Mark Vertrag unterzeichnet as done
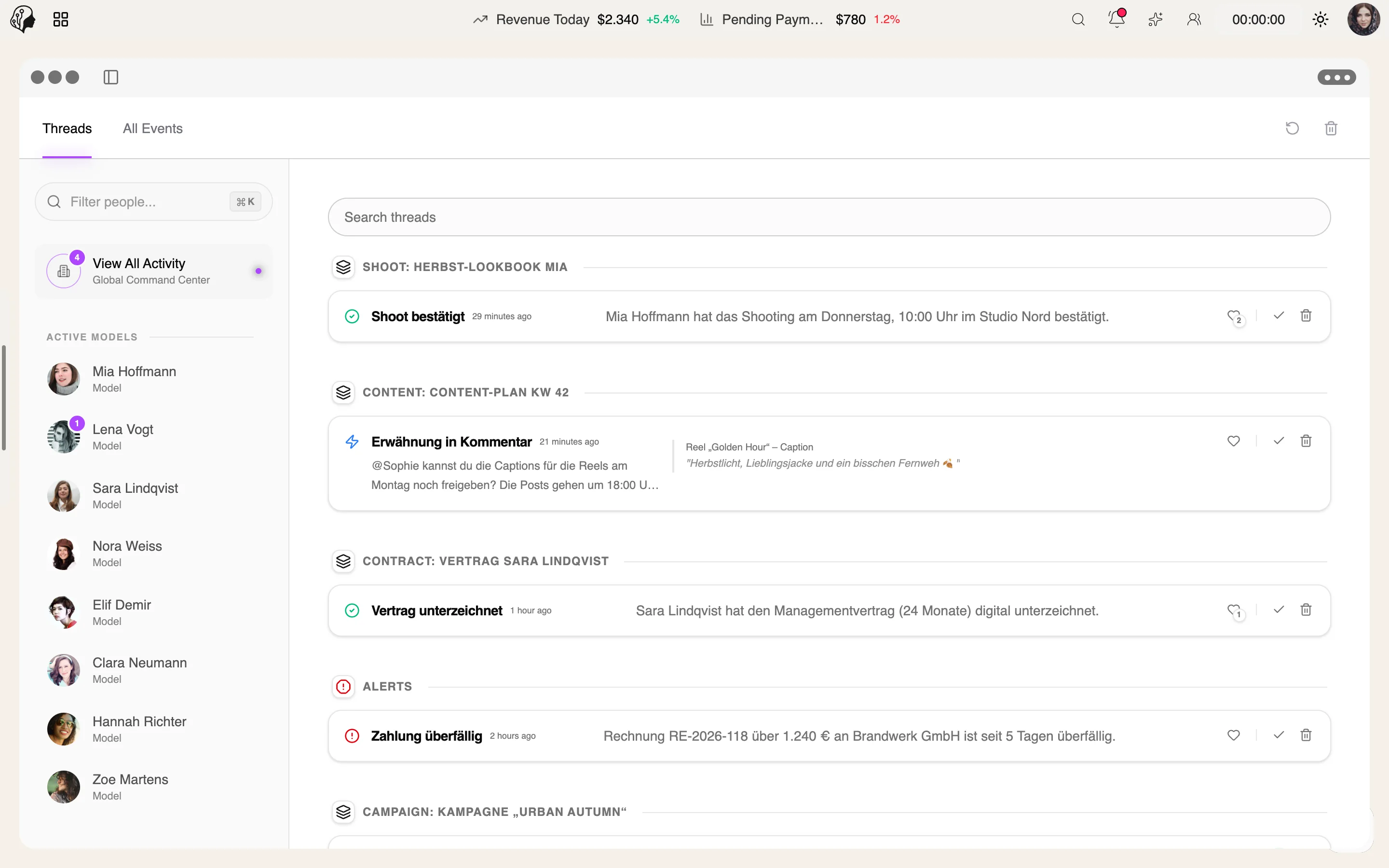This screenshot has width=1389, height=868. point(1278,610)
